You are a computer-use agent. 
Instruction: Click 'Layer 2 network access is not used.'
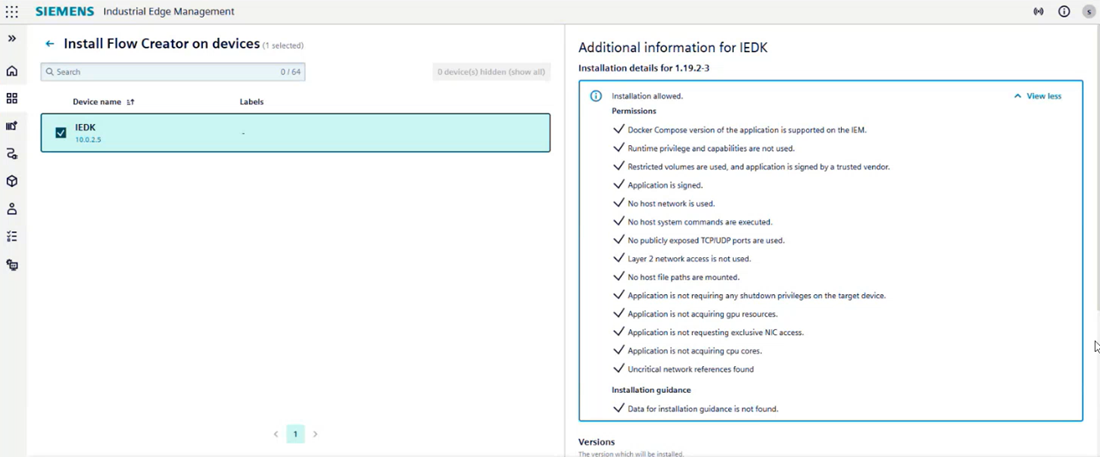tap(689, 258)
